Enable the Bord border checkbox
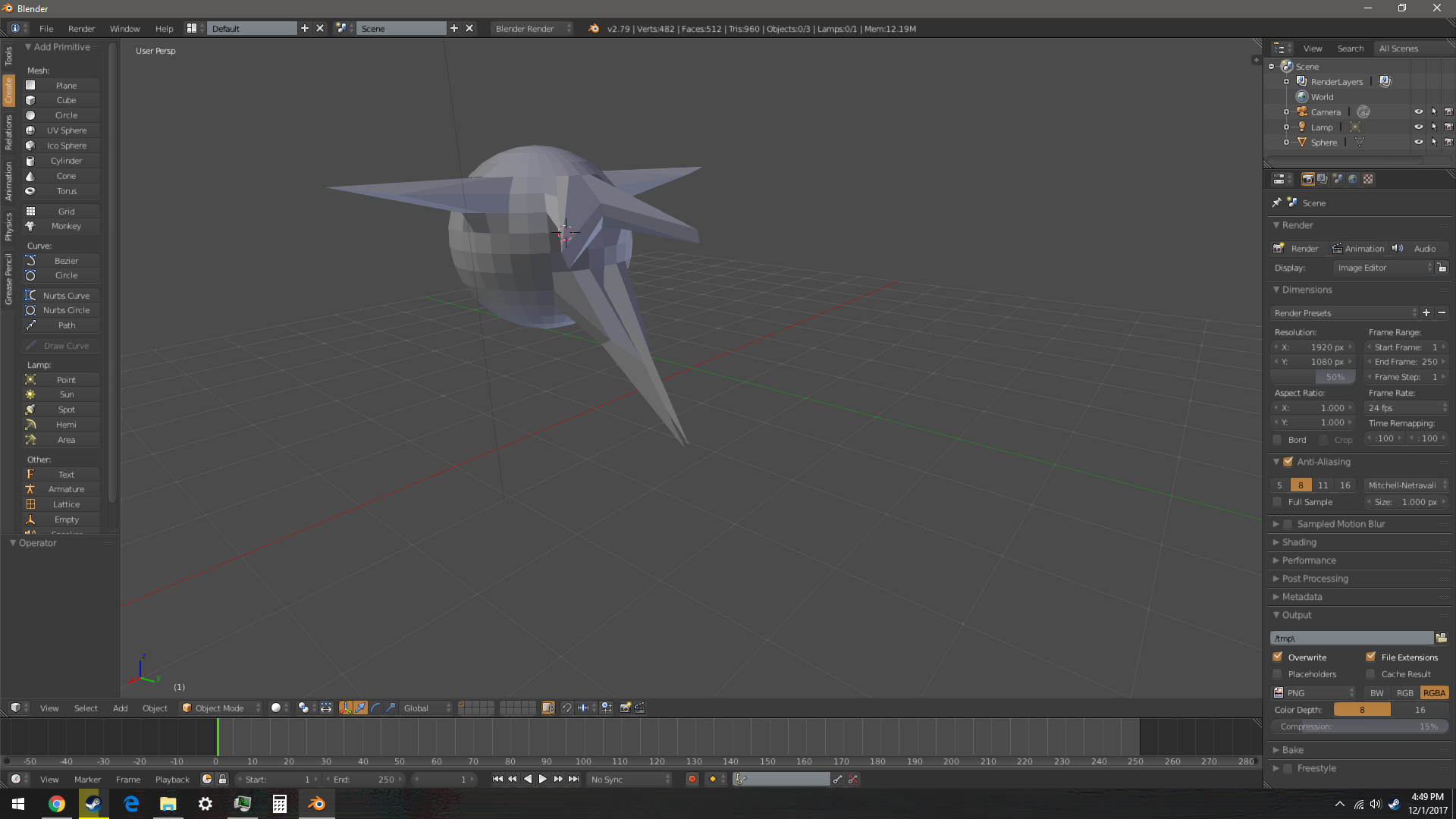The width and height of the screenshot is (1456, 819). (x=1278, y=439)
